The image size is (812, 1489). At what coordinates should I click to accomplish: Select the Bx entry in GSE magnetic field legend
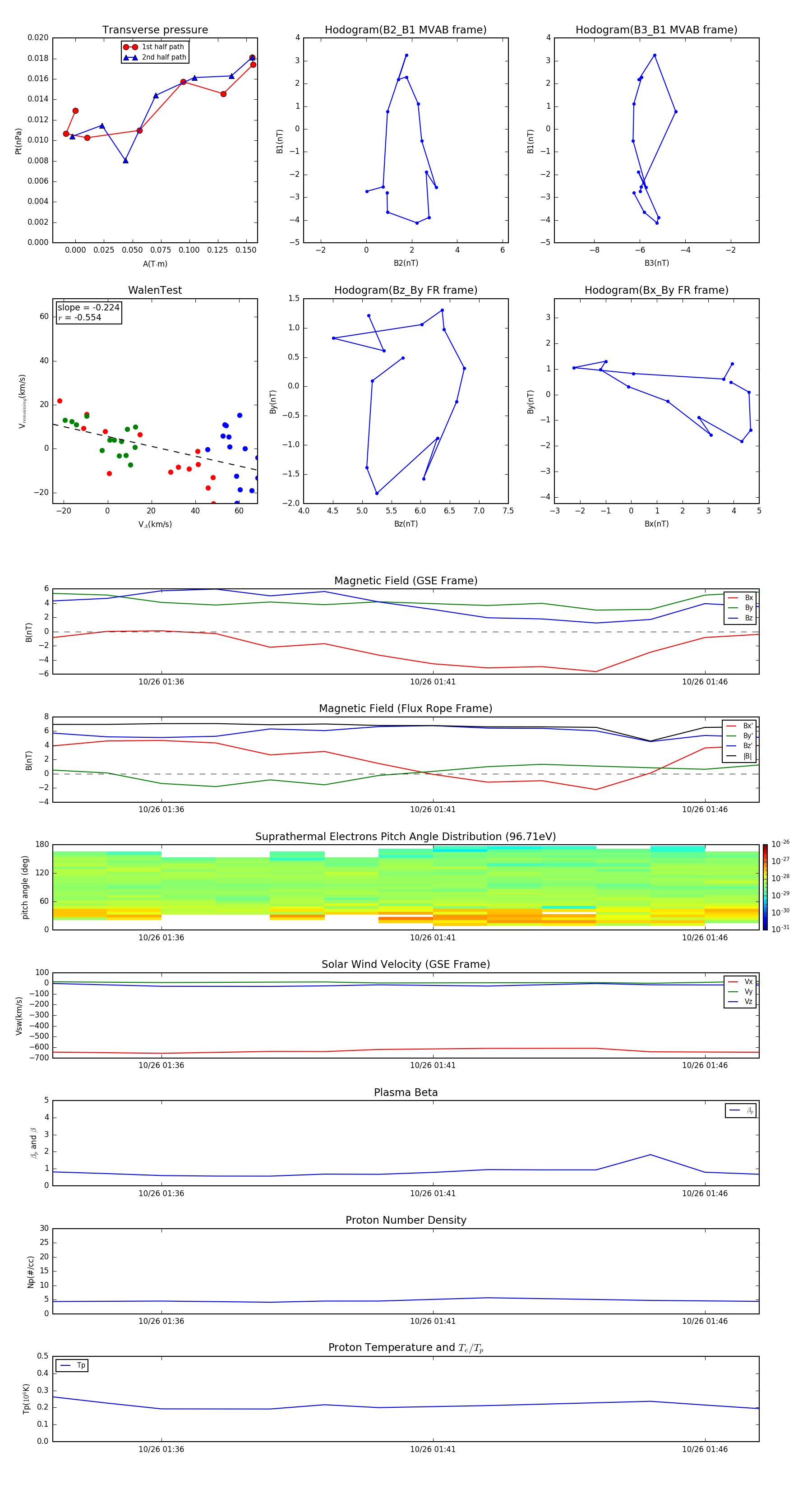point(740,598)
